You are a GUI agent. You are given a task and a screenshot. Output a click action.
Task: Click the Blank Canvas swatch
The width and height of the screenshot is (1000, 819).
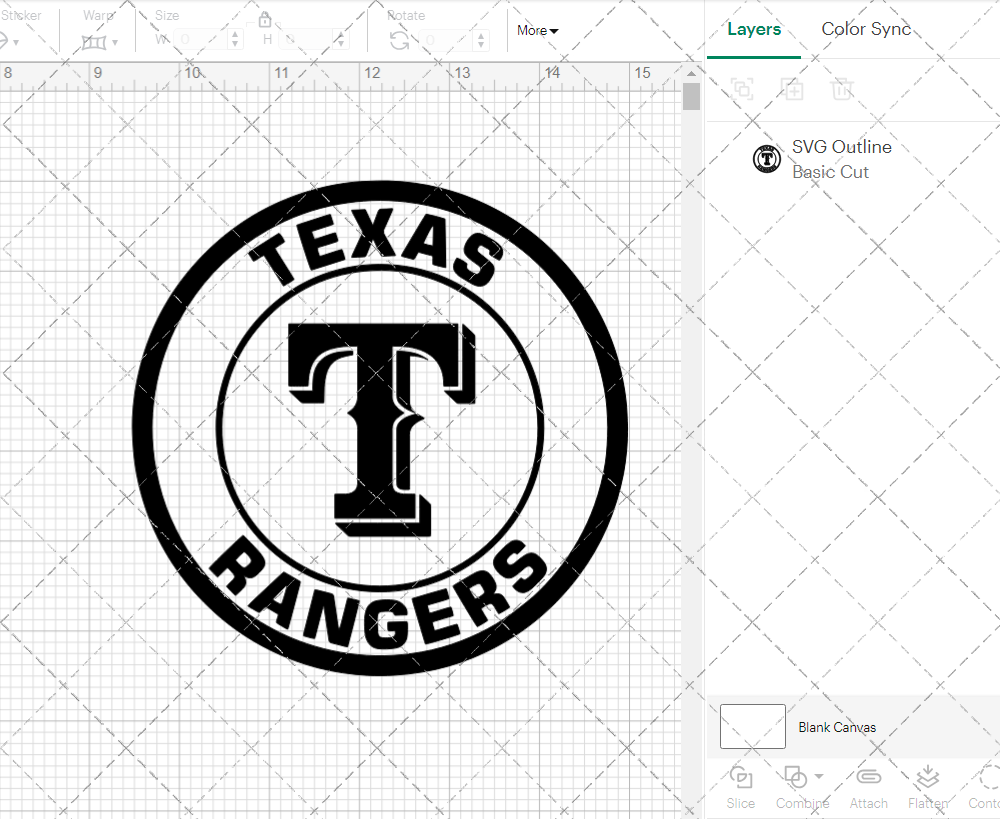pyautogui.click(x=752, y=727)
